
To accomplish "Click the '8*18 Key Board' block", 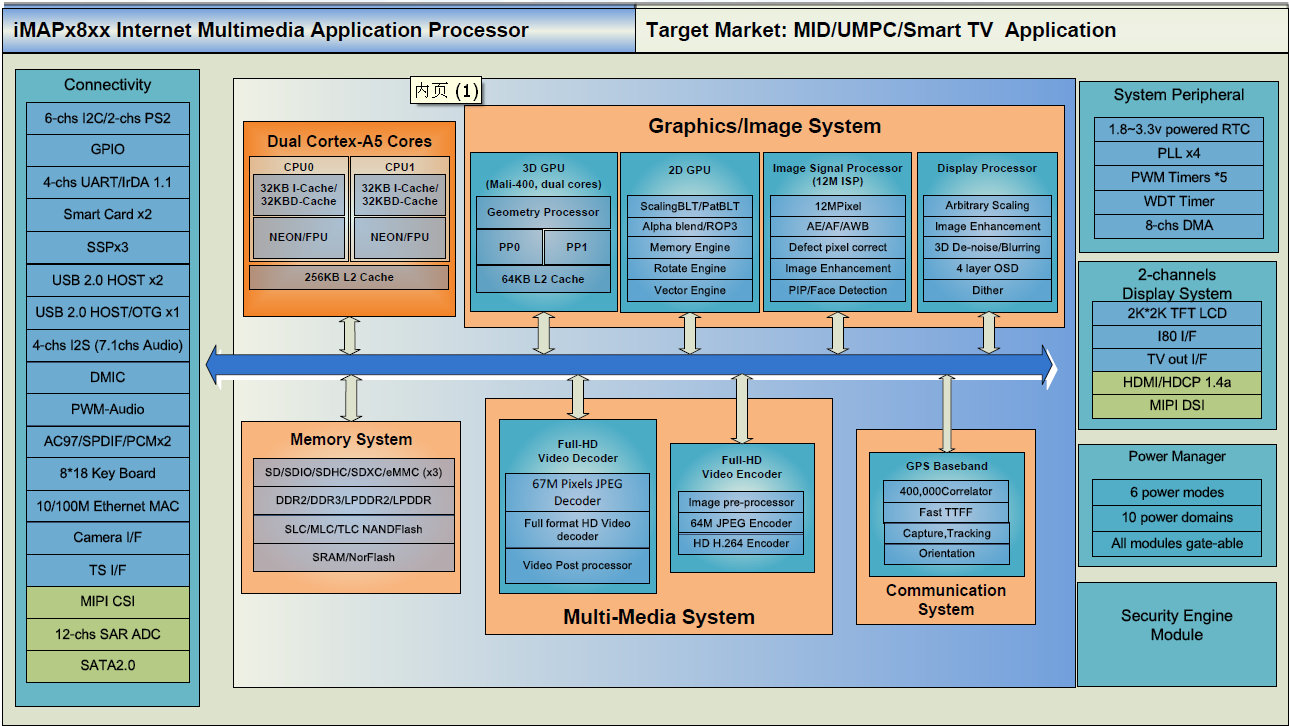I will (x=107, y=473).
